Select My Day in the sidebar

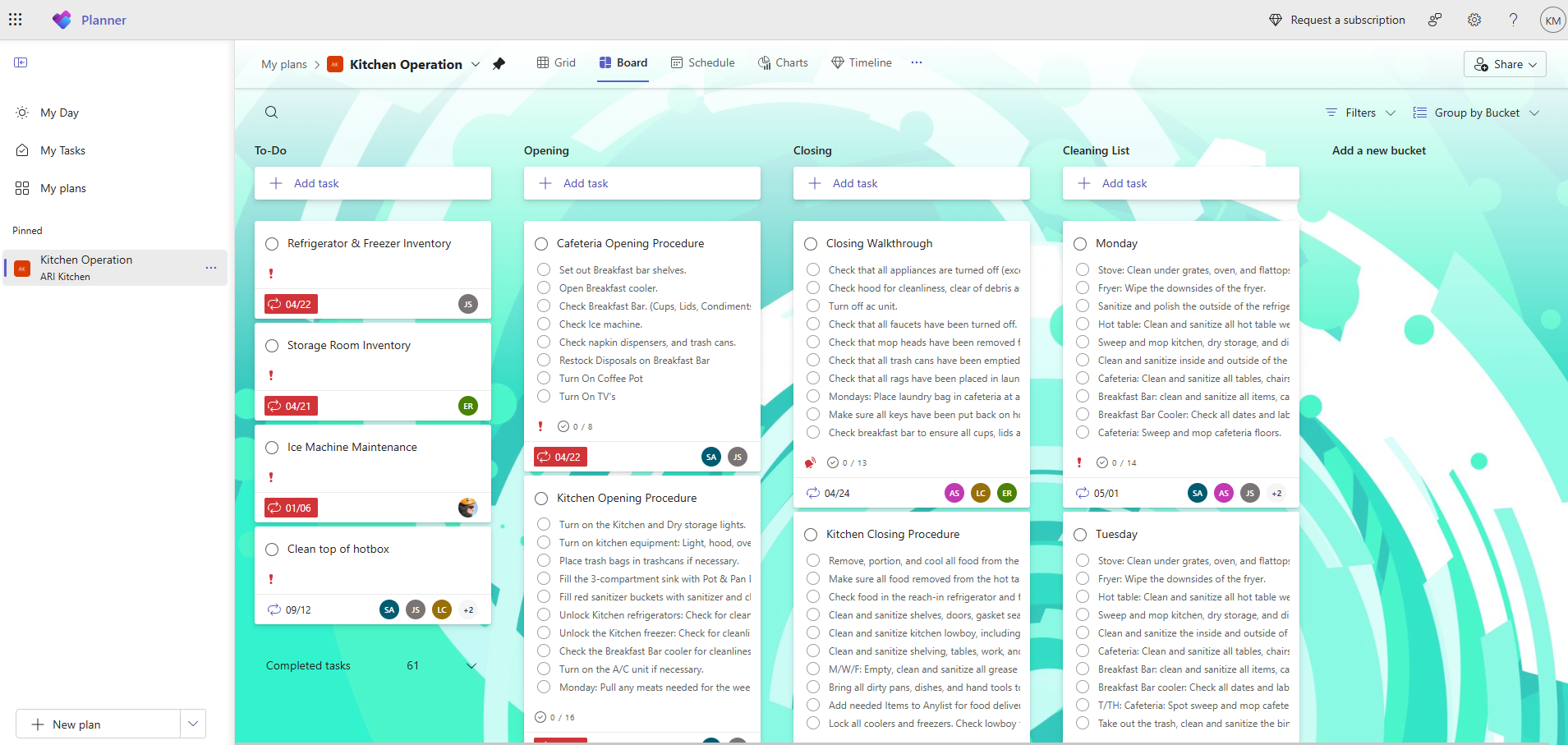point(58,112)
